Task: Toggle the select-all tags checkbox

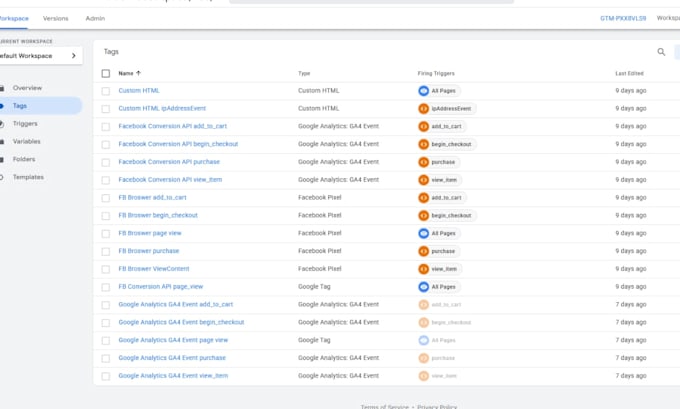Action: coord(106,73)
